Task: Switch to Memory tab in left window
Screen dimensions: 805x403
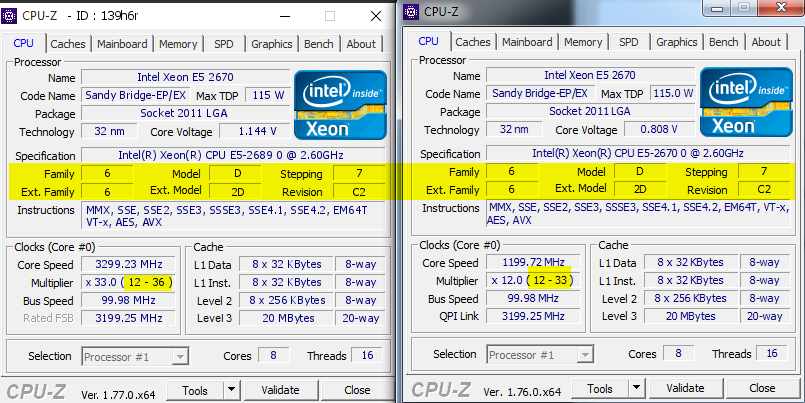Action: tap(178, 44)
